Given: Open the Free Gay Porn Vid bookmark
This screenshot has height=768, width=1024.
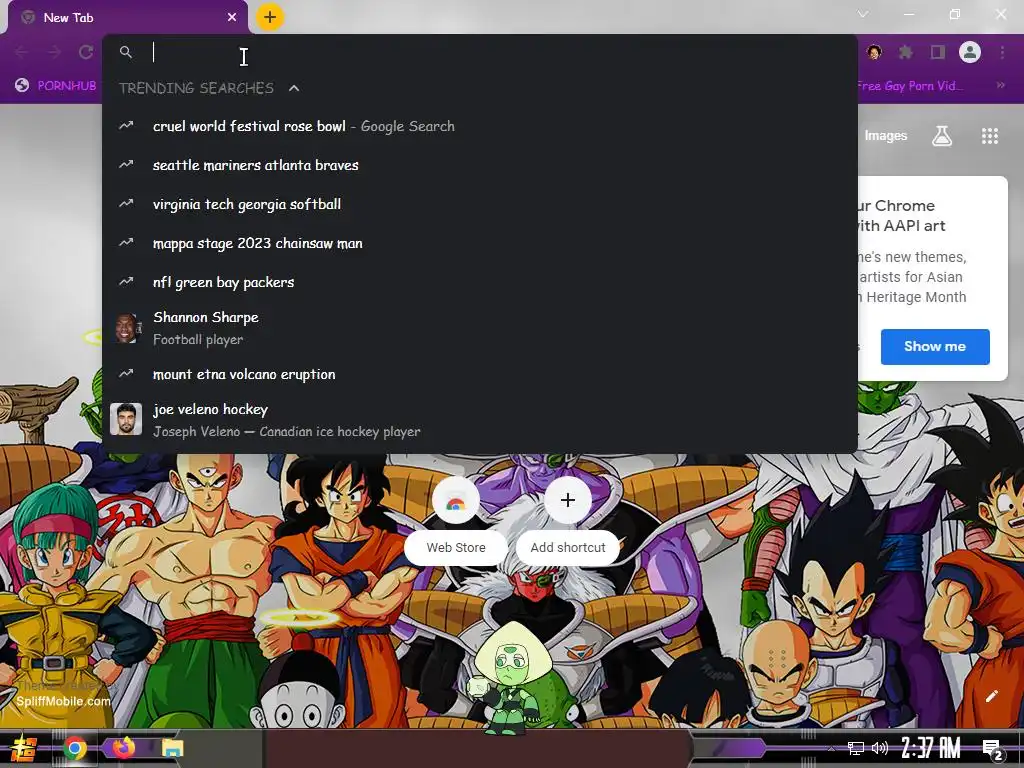Looking at the screenshot, I should pyautogui.click(x=909, y=86).
